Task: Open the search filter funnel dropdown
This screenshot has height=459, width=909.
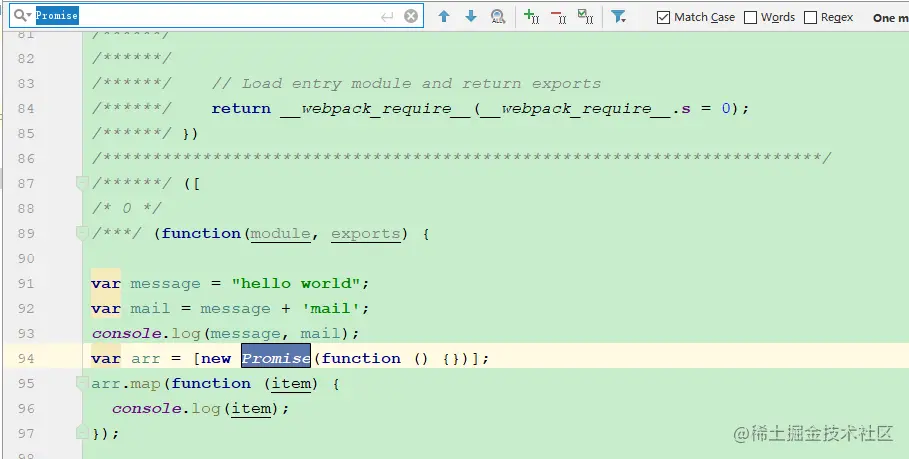Action: pos(619,16)
